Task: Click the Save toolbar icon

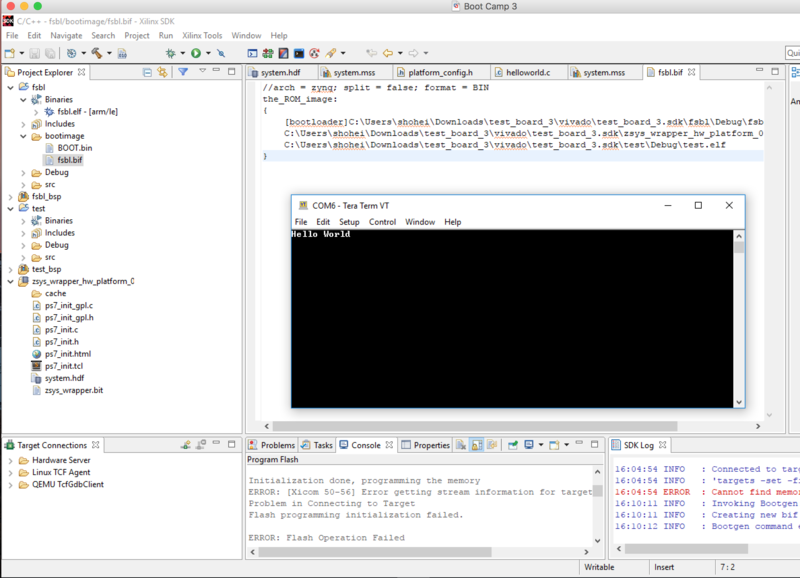Action: click(34, 53)
